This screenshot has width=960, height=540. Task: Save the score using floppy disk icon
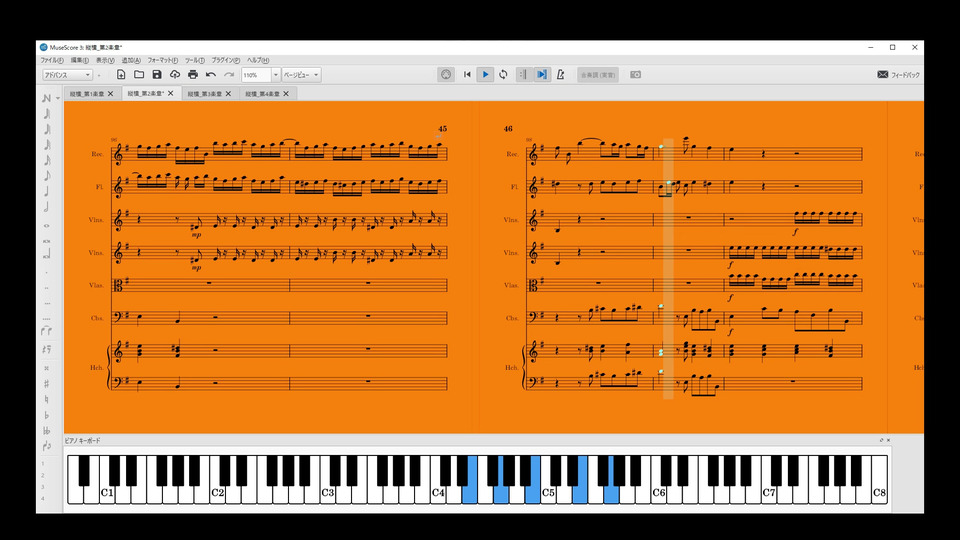[x=157, y=75]
